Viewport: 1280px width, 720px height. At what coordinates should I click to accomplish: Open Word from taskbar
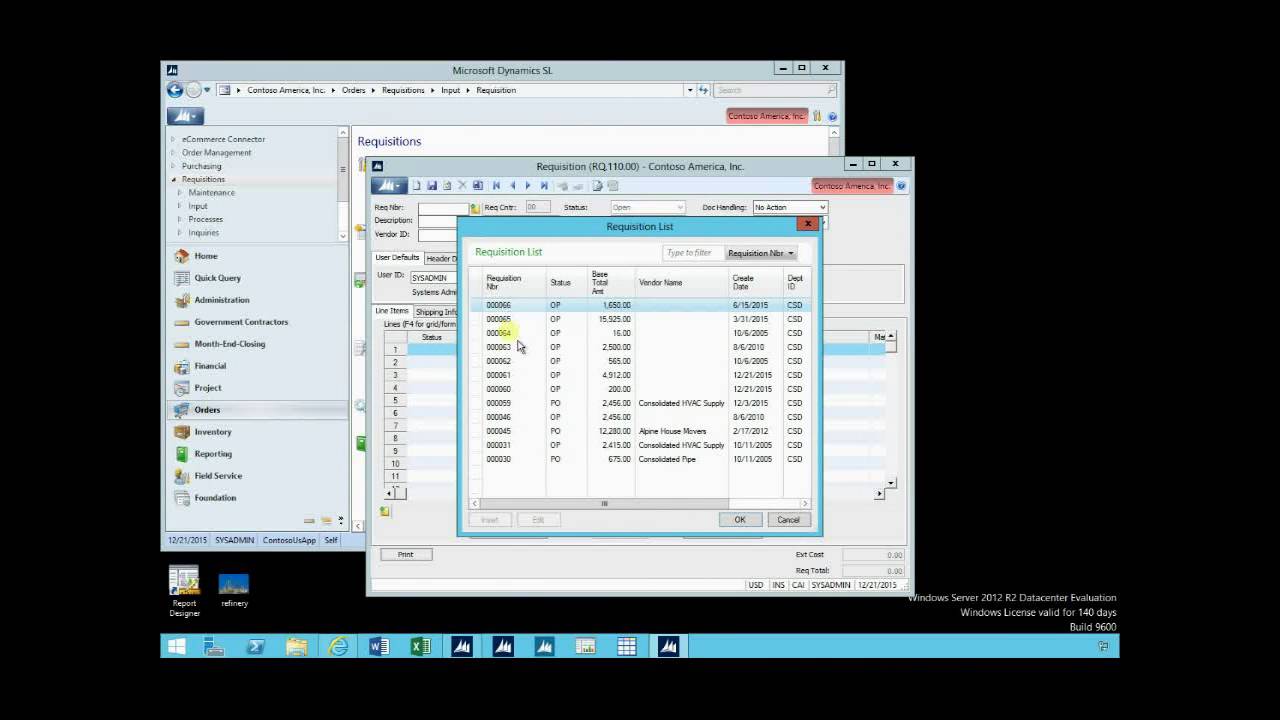[x=379, y=647]
